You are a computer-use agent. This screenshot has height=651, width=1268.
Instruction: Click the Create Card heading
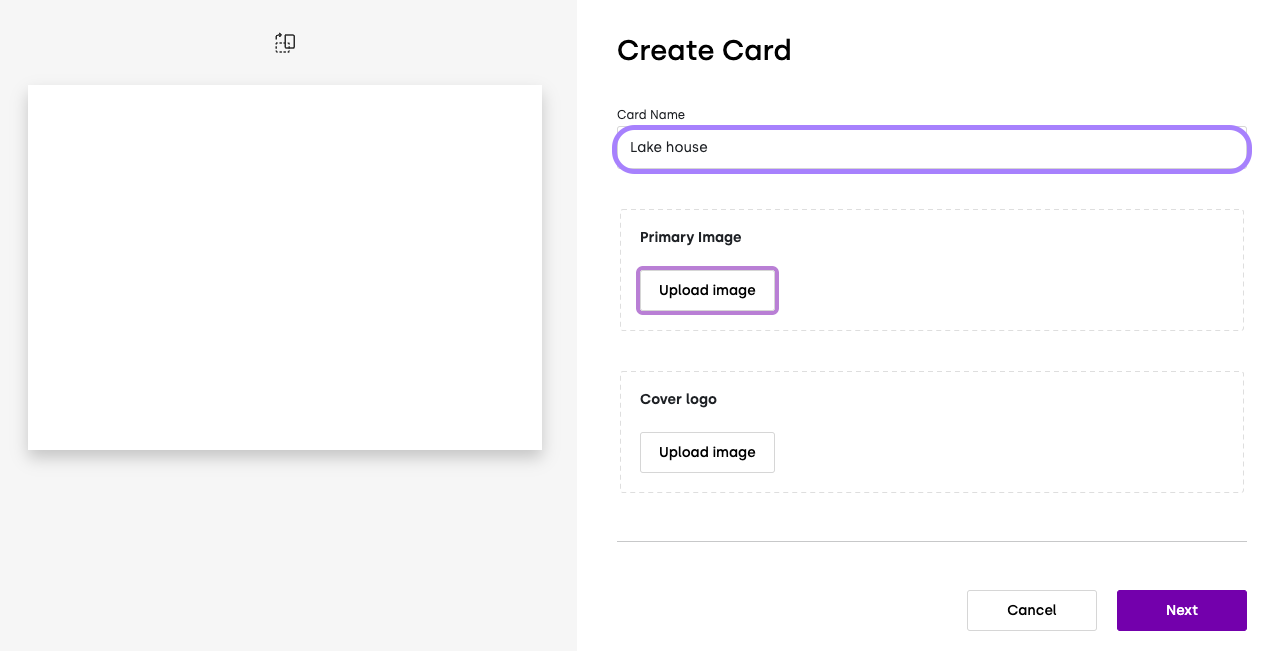pos(704,50)
